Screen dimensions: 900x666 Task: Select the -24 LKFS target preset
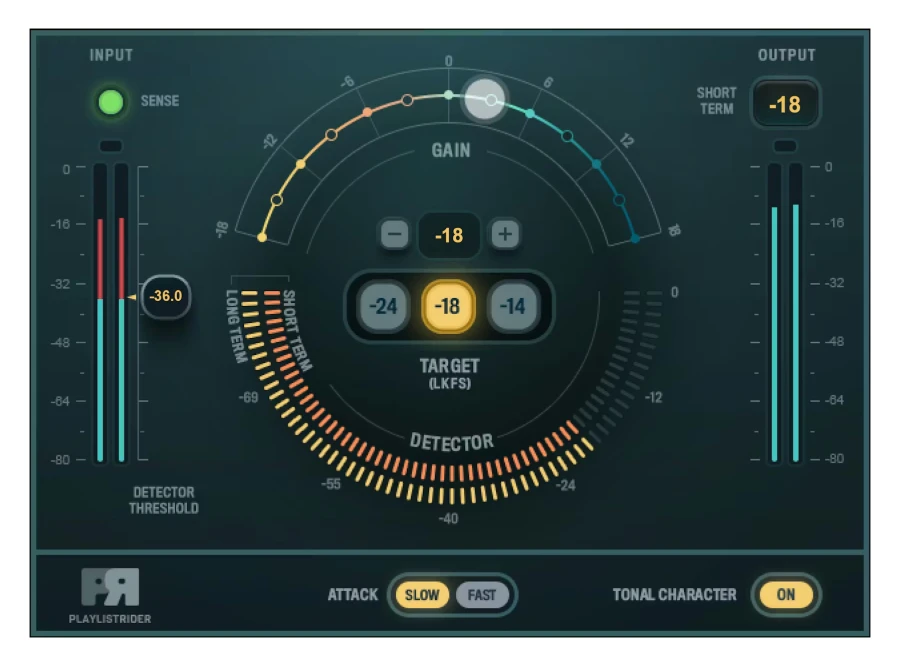click(383, 306)
